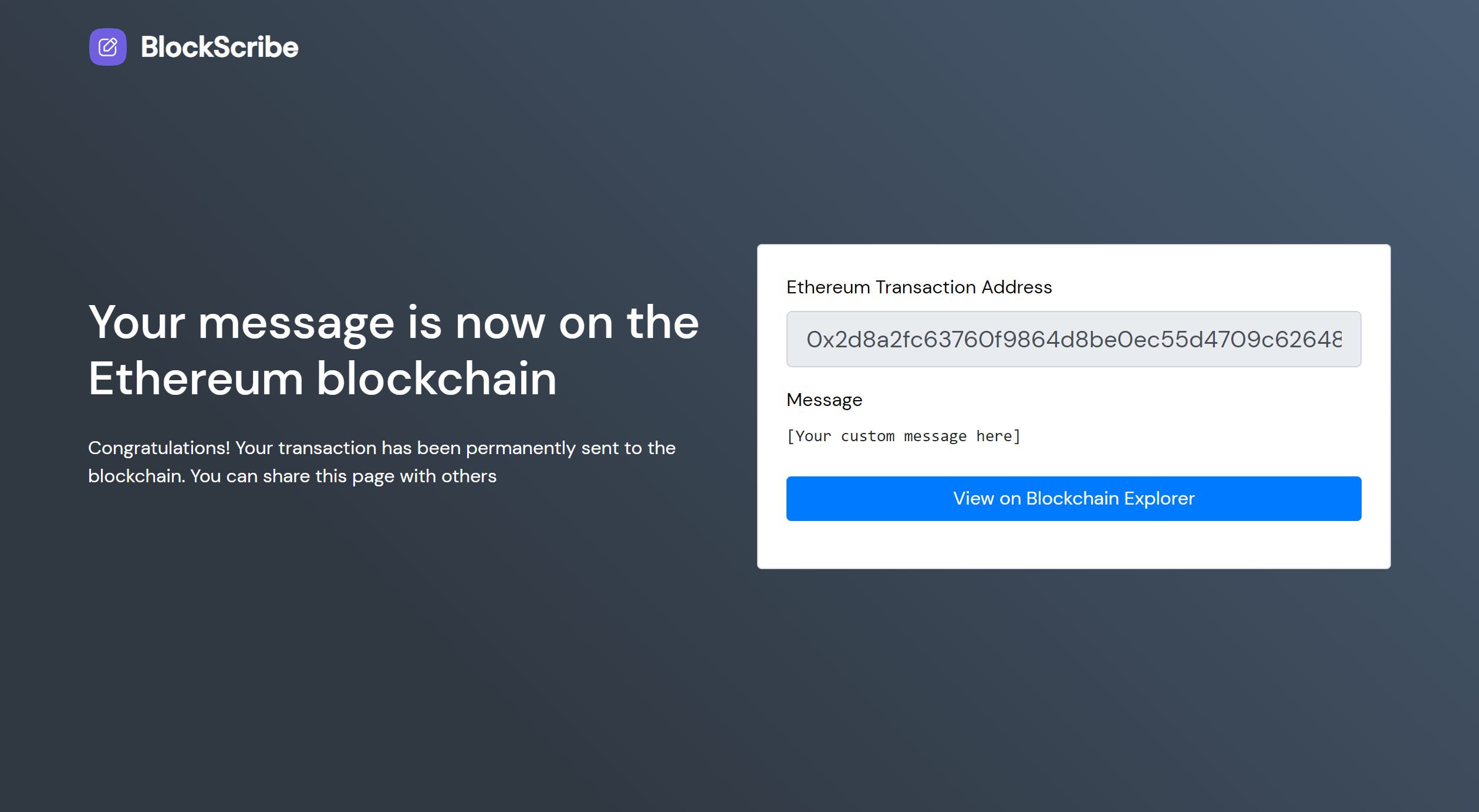Click the transaction address to highlight it
Screen dimensions: 1479x812
[1073, 339]
